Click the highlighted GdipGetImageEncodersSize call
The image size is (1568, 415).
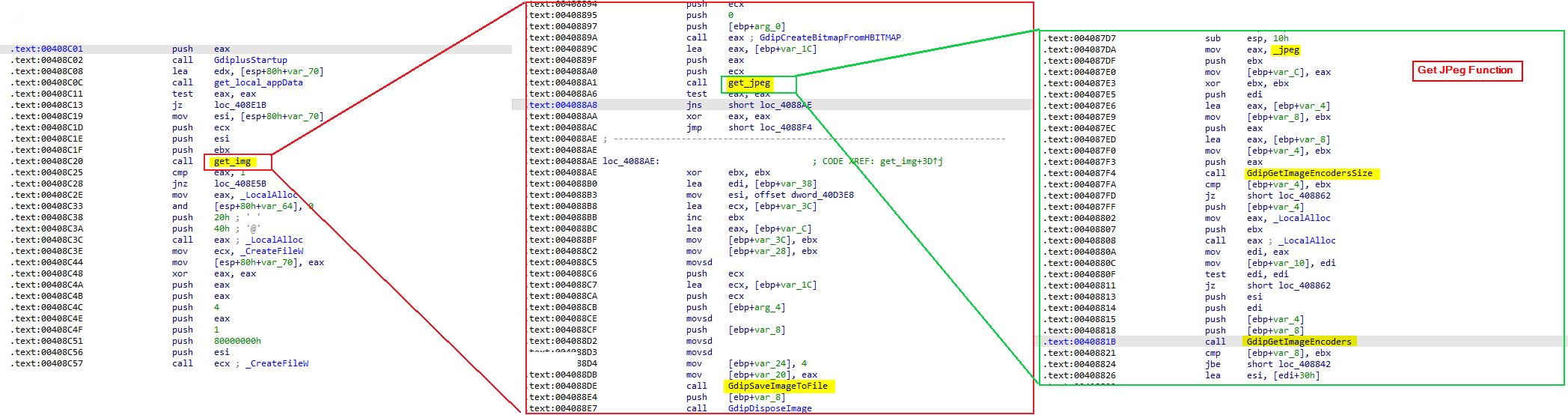point(1309,173)
